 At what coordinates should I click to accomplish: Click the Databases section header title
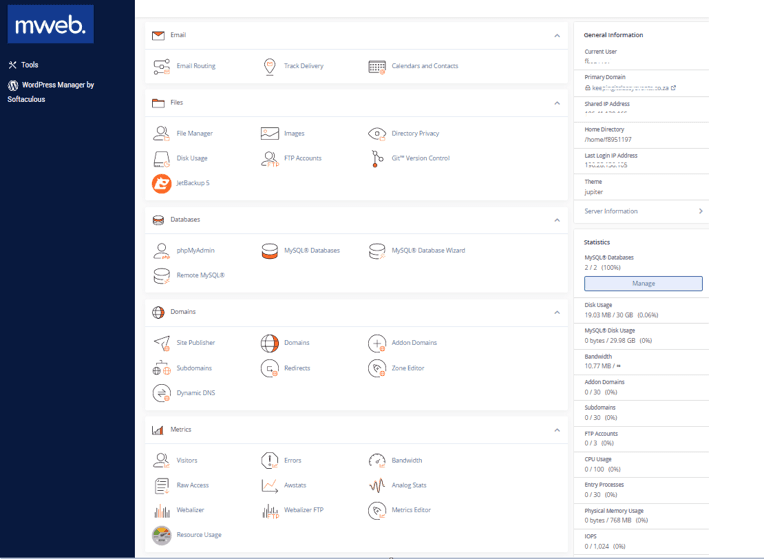tap(185, 220)
